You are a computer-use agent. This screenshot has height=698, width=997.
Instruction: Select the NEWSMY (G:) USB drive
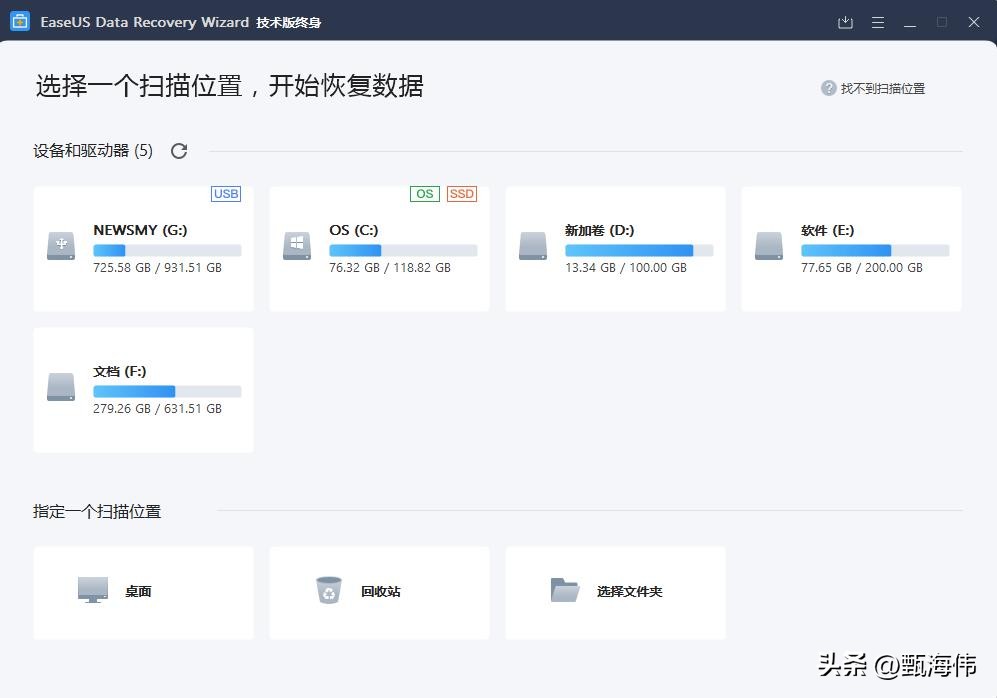(143, 248)
